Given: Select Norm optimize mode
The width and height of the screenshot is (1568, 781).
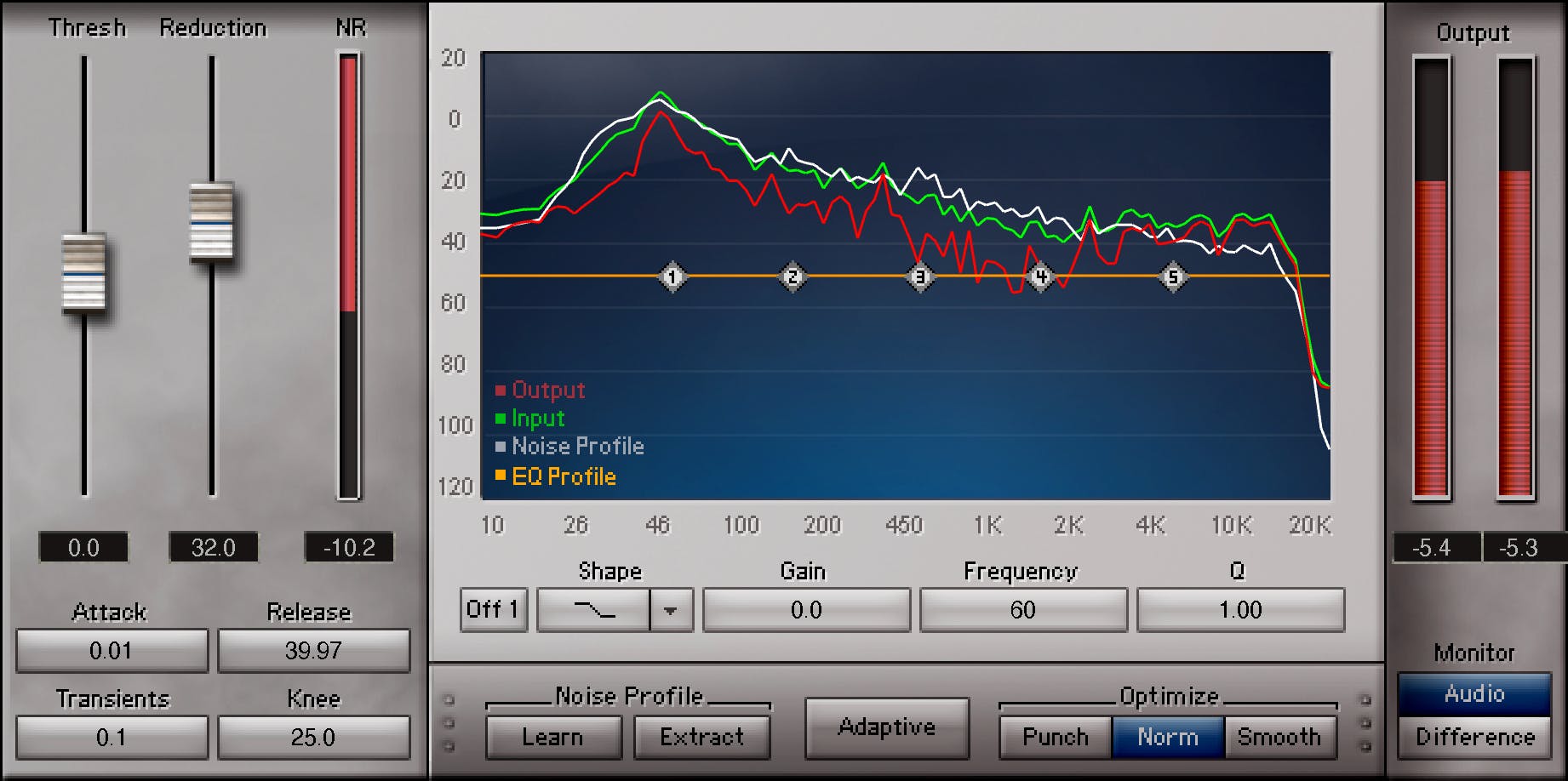Looking at the screenshot, I should [1168, 737].
